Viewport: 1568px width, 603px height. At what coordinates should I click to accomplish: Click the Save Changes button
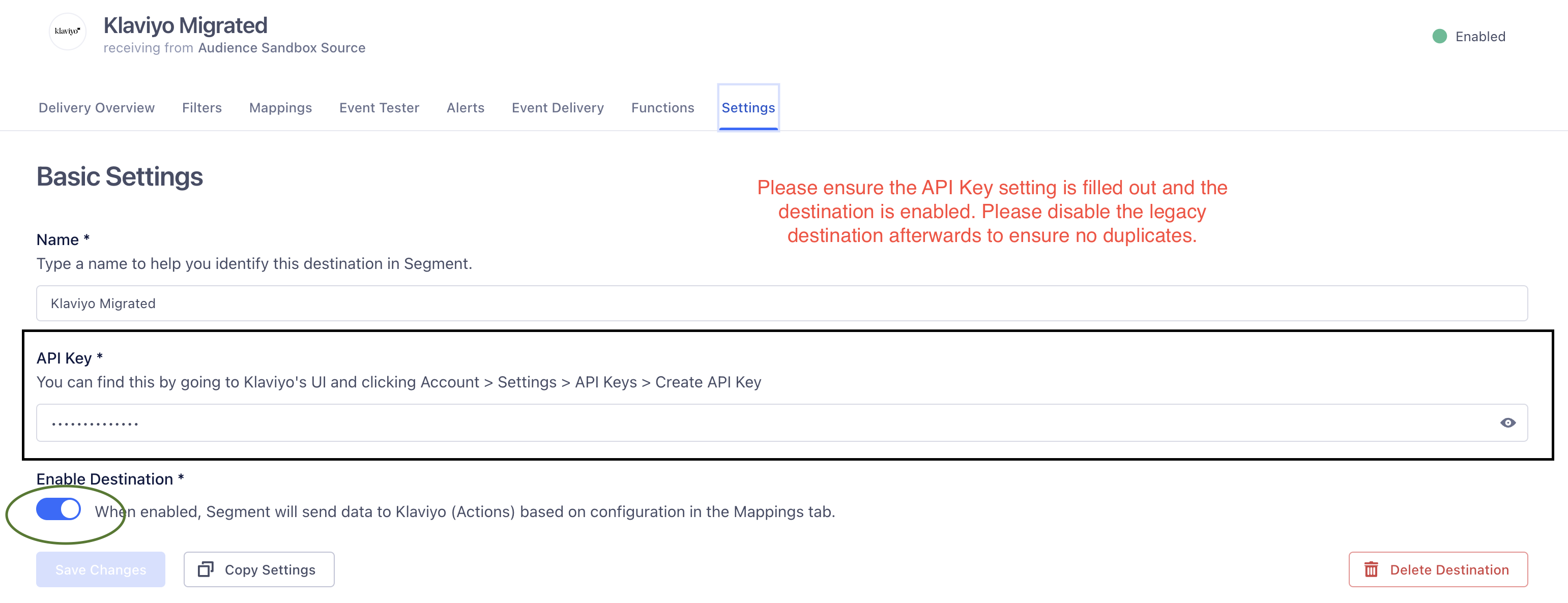(x=100, y=569)
